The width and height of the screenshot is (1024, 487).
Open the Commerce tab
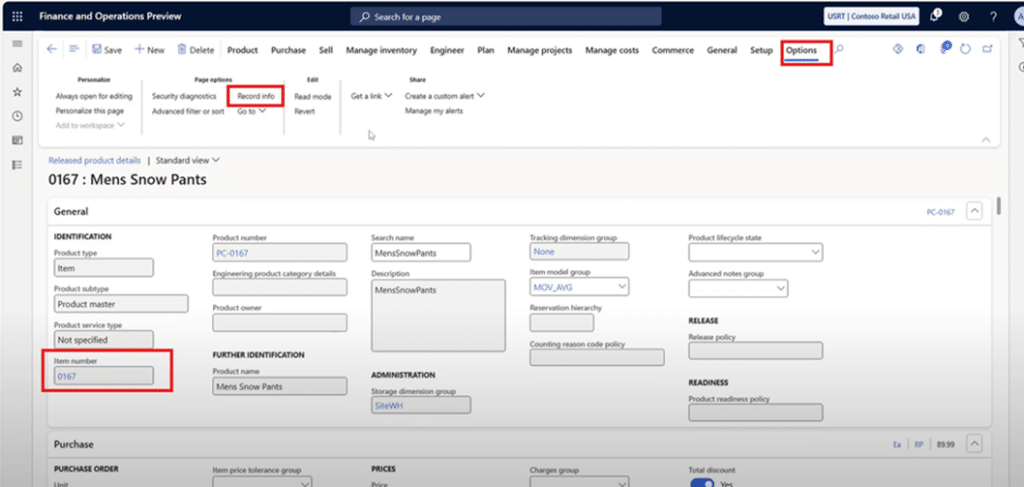(673, 50)
